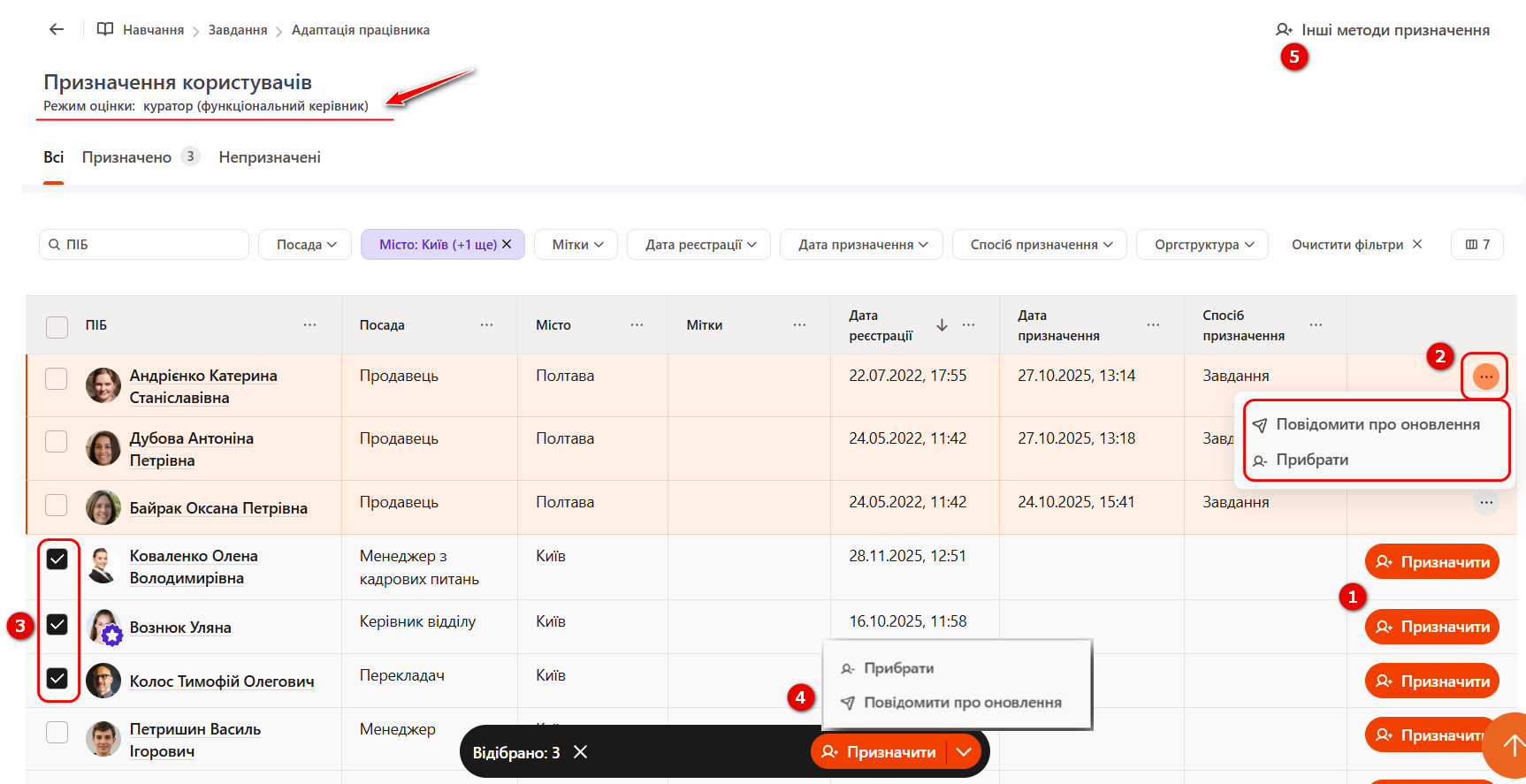This screenshot has height=784, width=1526.
Task: Uncheck the Коваленко Олена Володимирівна checkbox
Action: click(57, 559)
